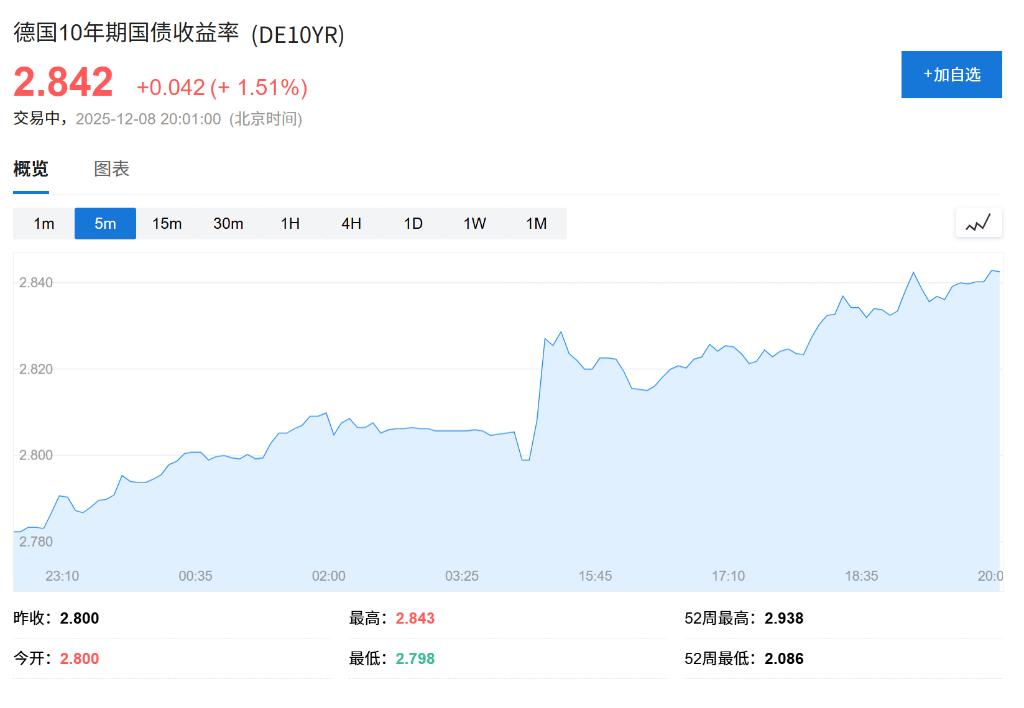Select the 1H timeframe
This screenshot has width=1024, height=708.
pyautogui.click(x=290, y=223)
